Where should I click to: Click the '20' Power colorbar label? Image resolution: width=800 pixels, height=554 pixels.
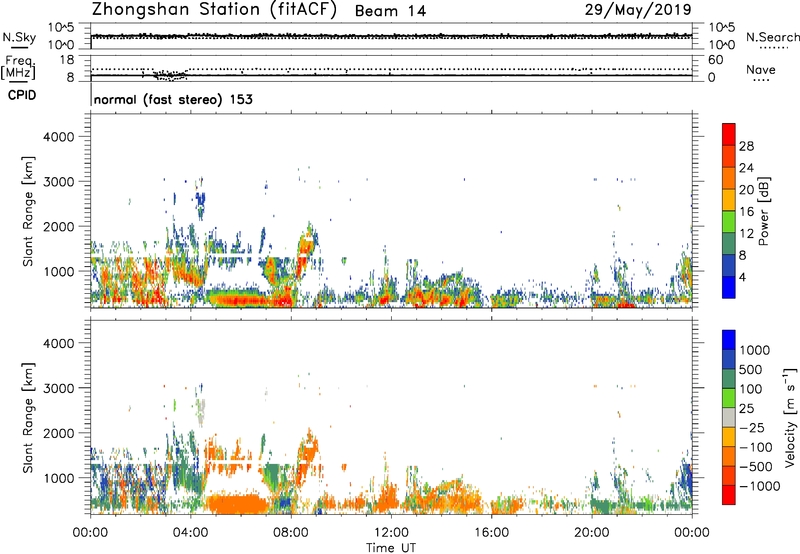pyautogui.click(x=746, y=190)
